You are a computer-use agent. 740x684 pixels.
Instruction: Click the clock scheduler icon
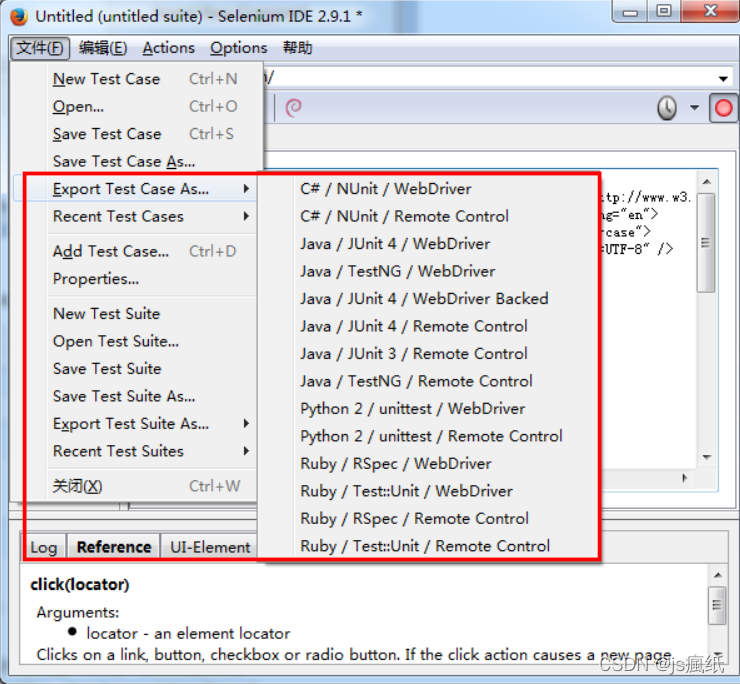(x=667, y=108)
